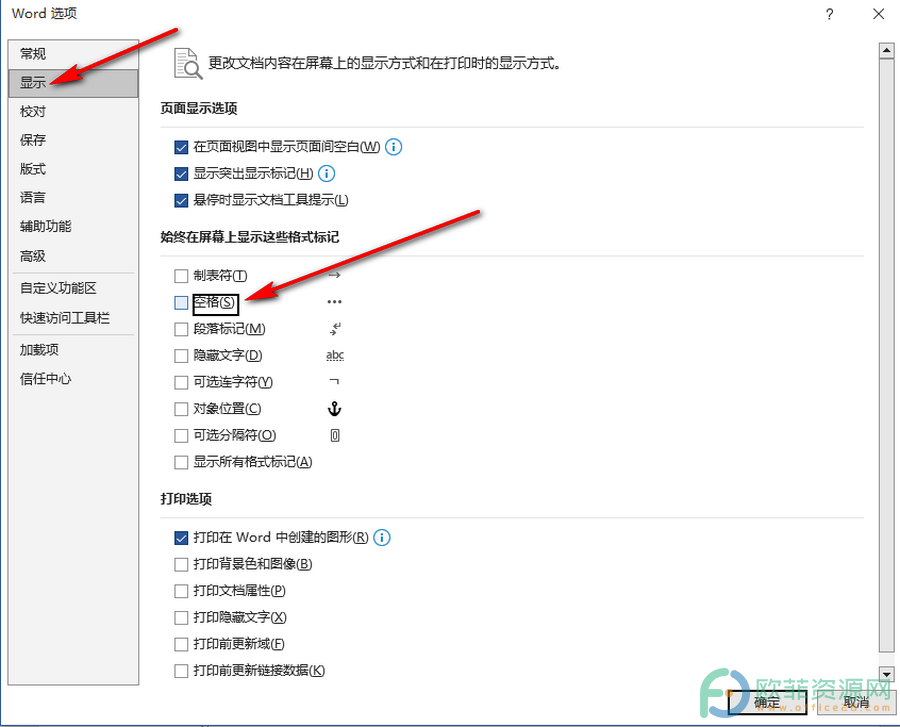
Task: Enable 对象位置 checkbox
Action: pyautogui.click(x=181, y=409)
